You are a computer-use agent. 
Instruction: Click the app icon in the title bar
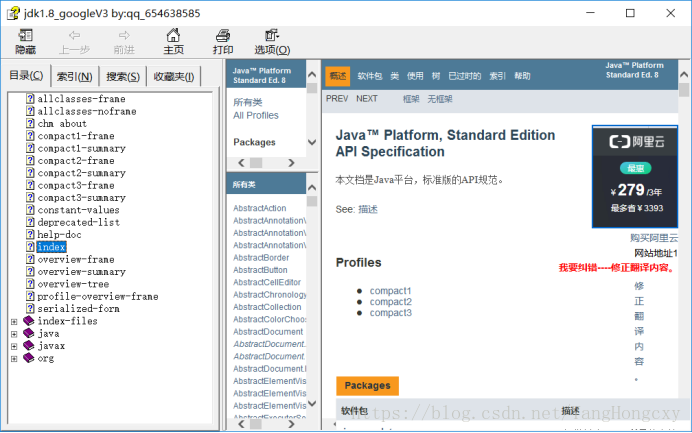pos(13,13)
